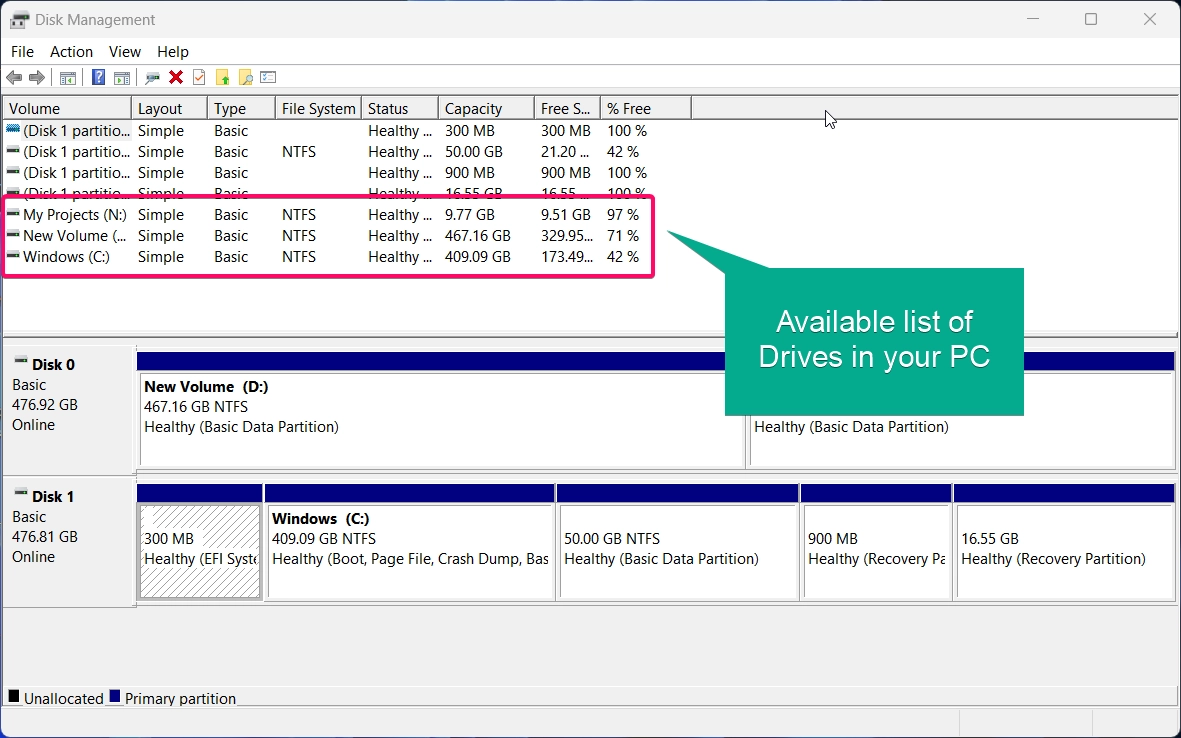Image resolution: width=1181 pixels, height=738 pixels.
Task: Select the 50.00 GB NTFS partition block
Action: pos(678,551)
